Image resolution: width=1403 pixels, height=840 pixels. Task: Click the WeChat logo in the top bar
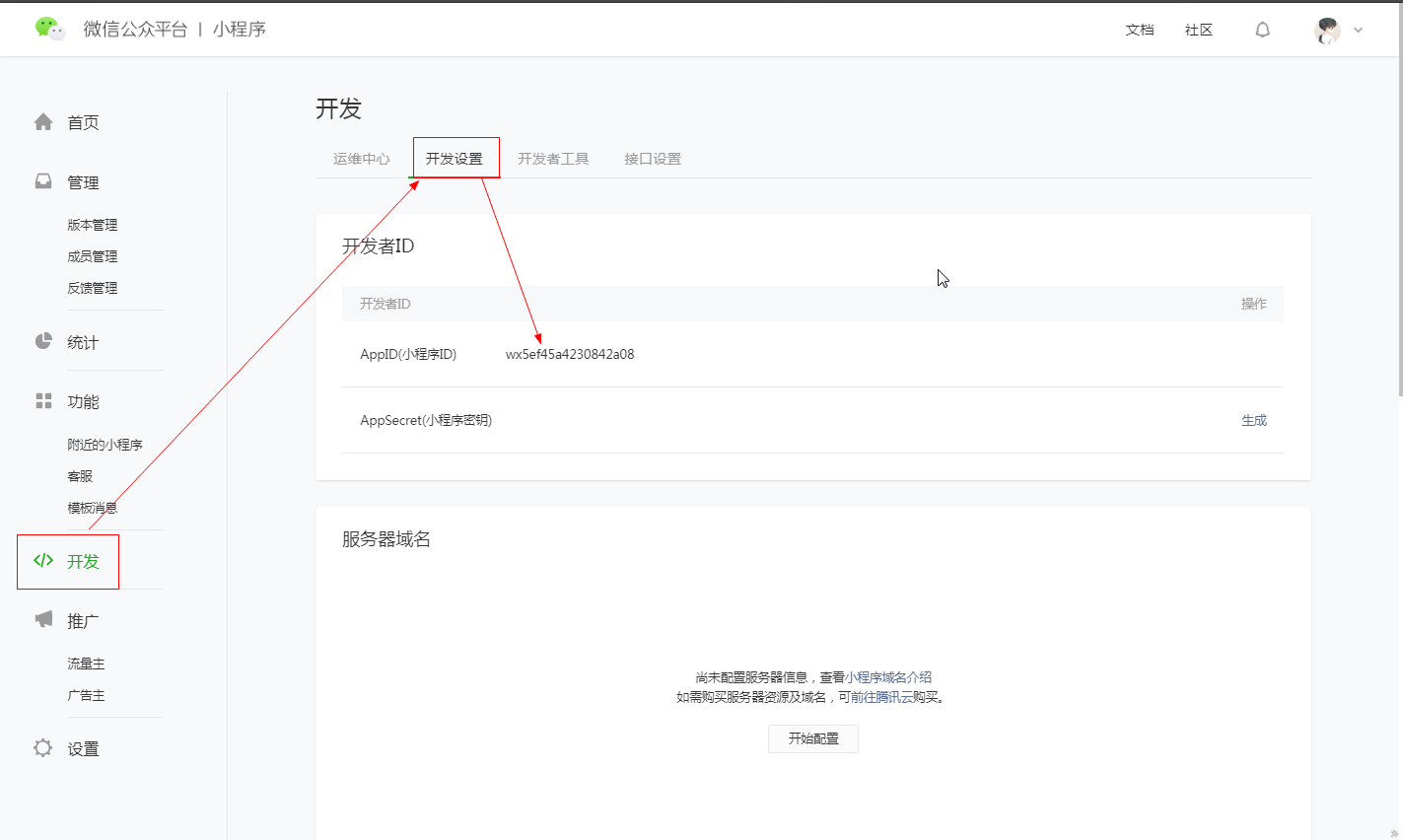(x=47, y=28)
